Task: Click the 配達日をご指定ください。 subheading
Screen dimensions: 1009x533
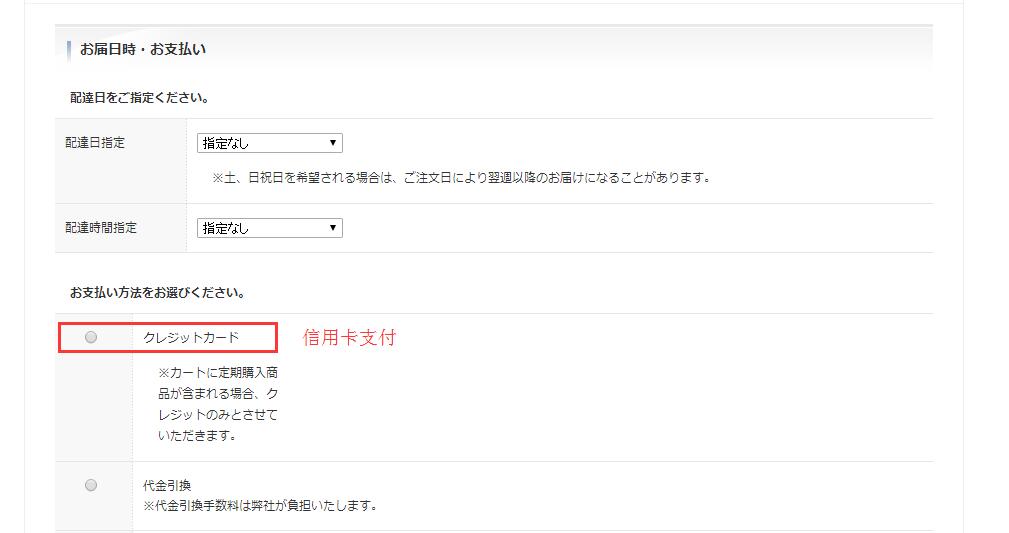Action: click(x=139, y=98)
